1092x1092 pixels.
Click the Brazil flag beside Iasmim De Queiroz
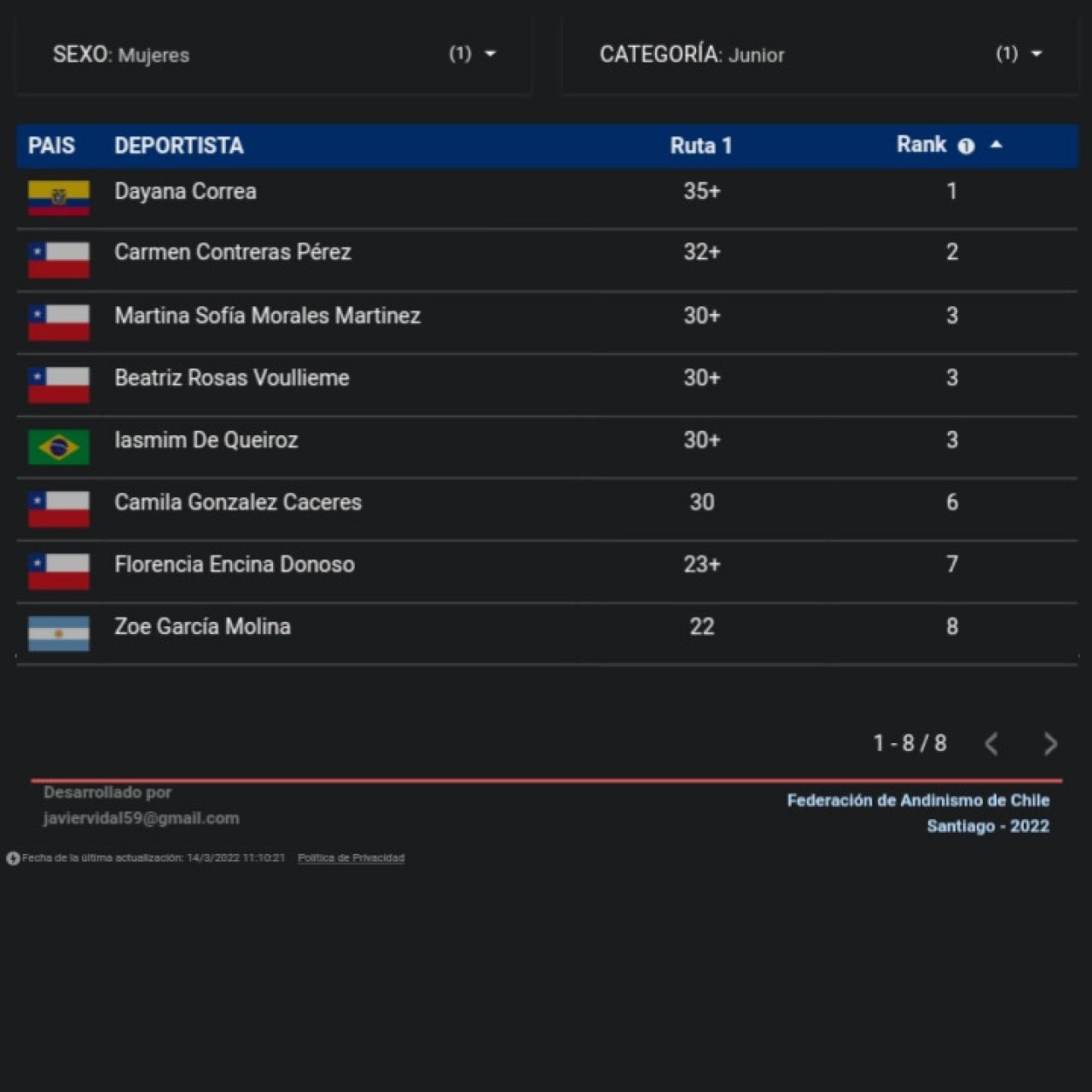pos(58,447)
